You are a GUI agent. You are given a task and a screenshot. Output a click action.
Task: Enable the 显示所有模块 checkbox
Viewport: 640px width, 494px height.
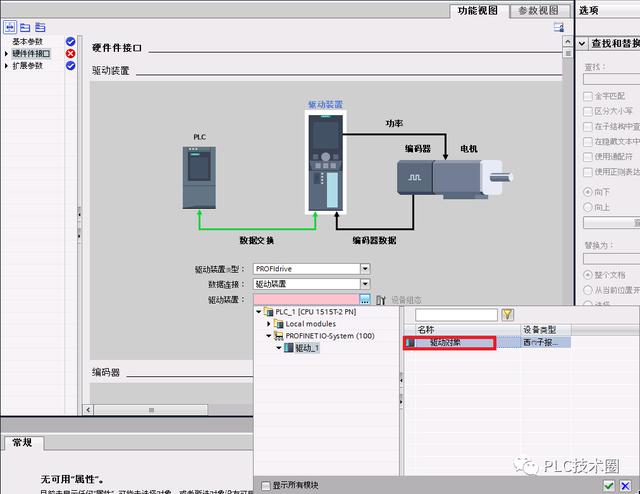265,485
